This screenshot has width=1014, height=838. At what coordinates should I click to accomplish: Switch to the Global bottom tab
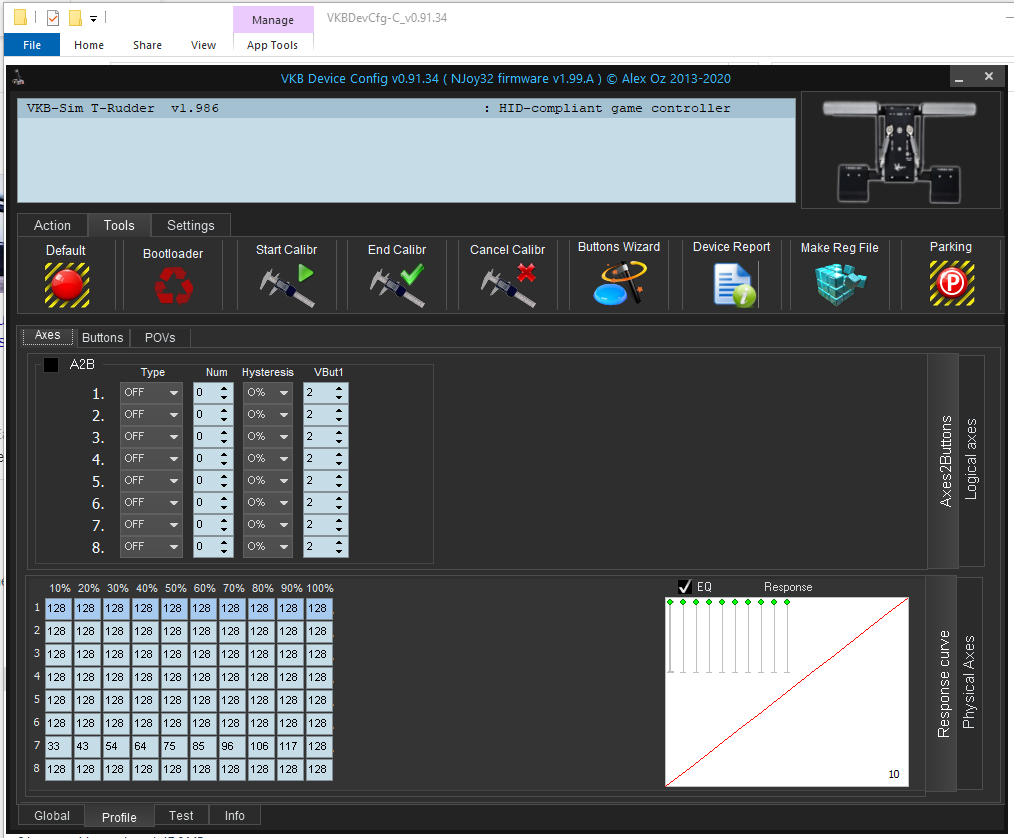[52, 815]
